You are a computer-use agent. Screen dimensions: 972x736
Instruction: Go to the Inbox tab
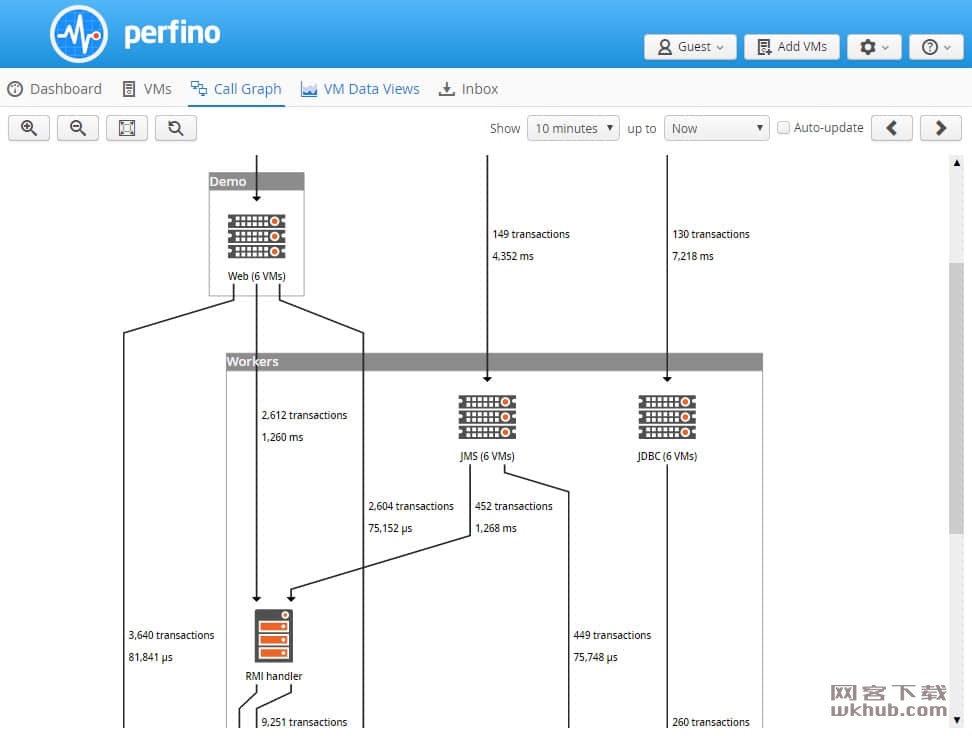click(x=468, y=89)
